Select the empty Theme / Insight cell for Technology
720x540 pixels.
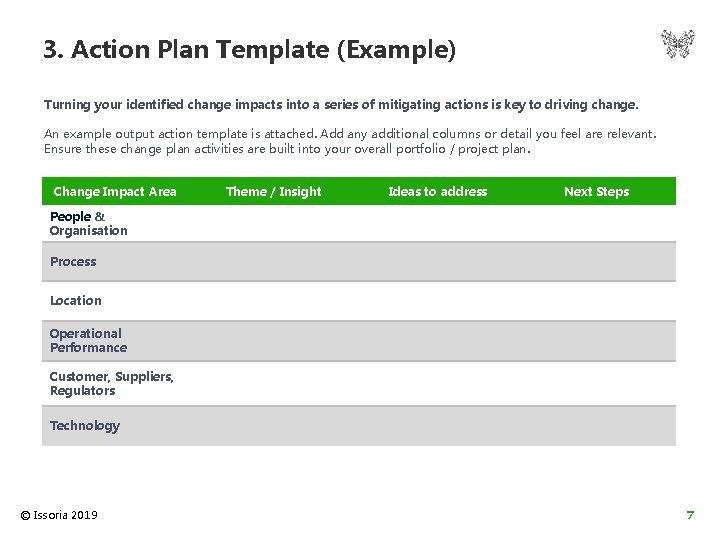273,426
